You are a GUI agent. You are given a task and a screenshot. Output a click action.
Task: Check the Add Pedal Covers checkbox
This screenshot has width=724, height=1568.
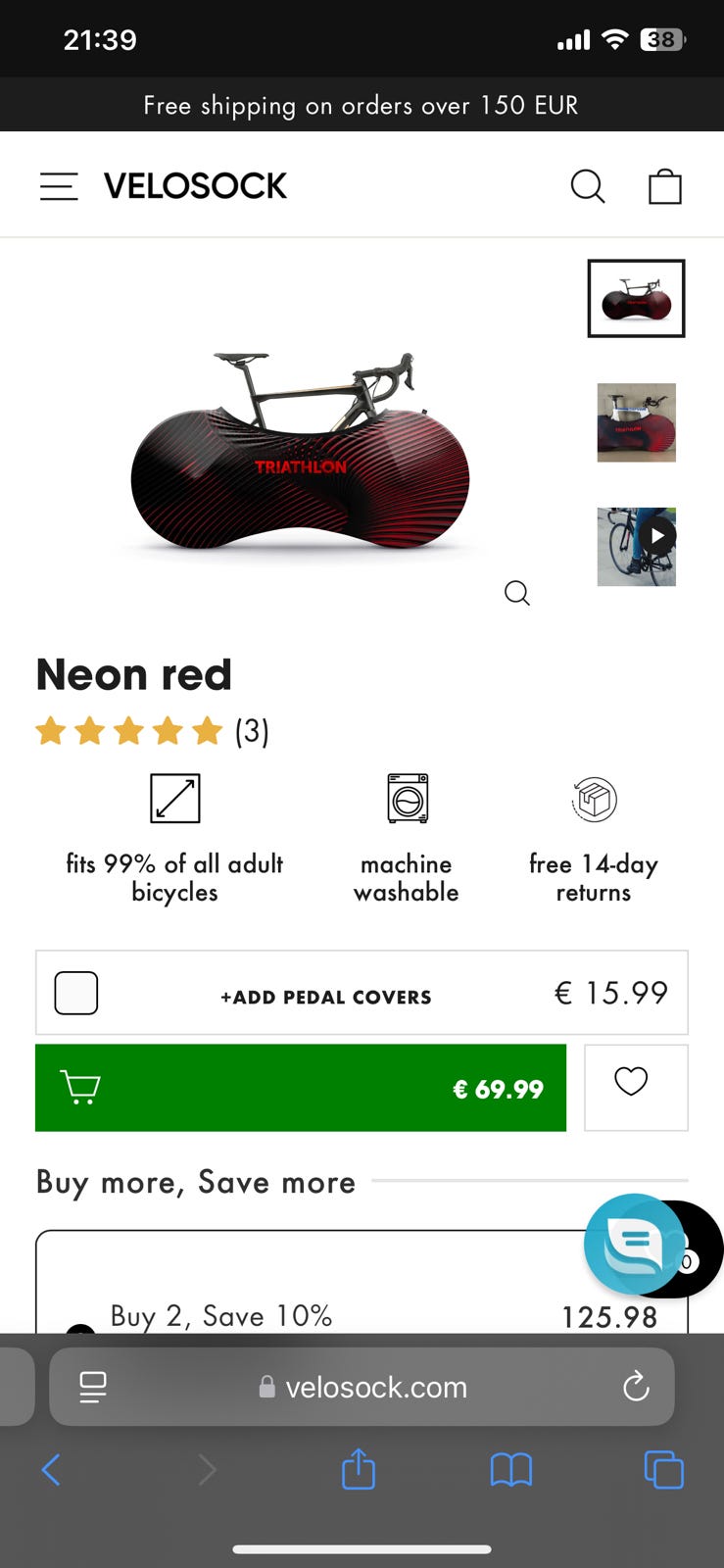[76, 993]
